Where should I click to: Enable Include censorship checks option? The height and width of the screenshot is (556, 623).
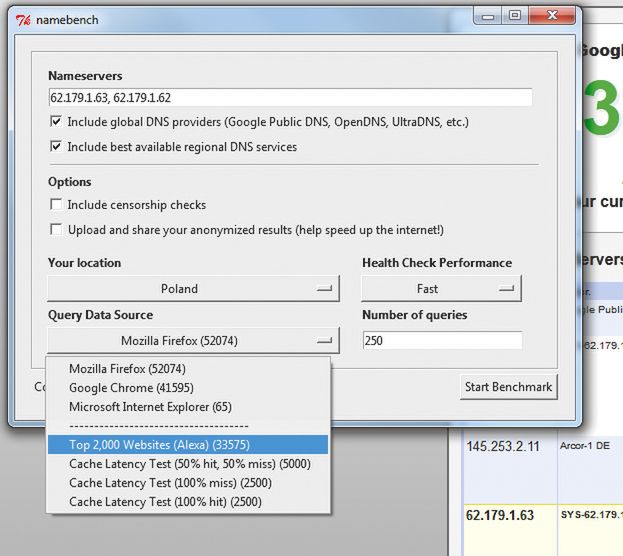click(x=56, y=204)
